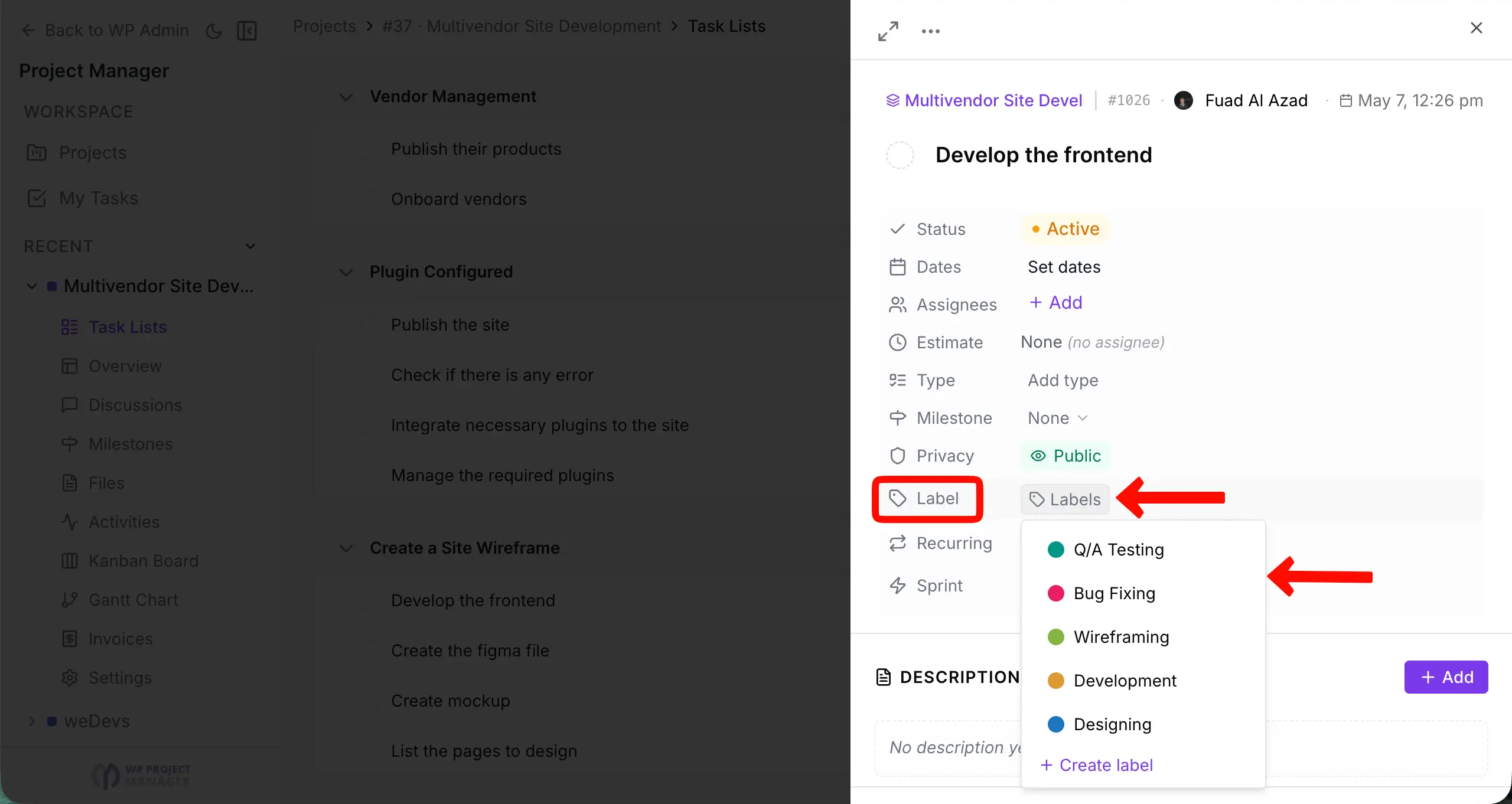
Task: Select the Designing label
Action: click(x=1143, y=724)
